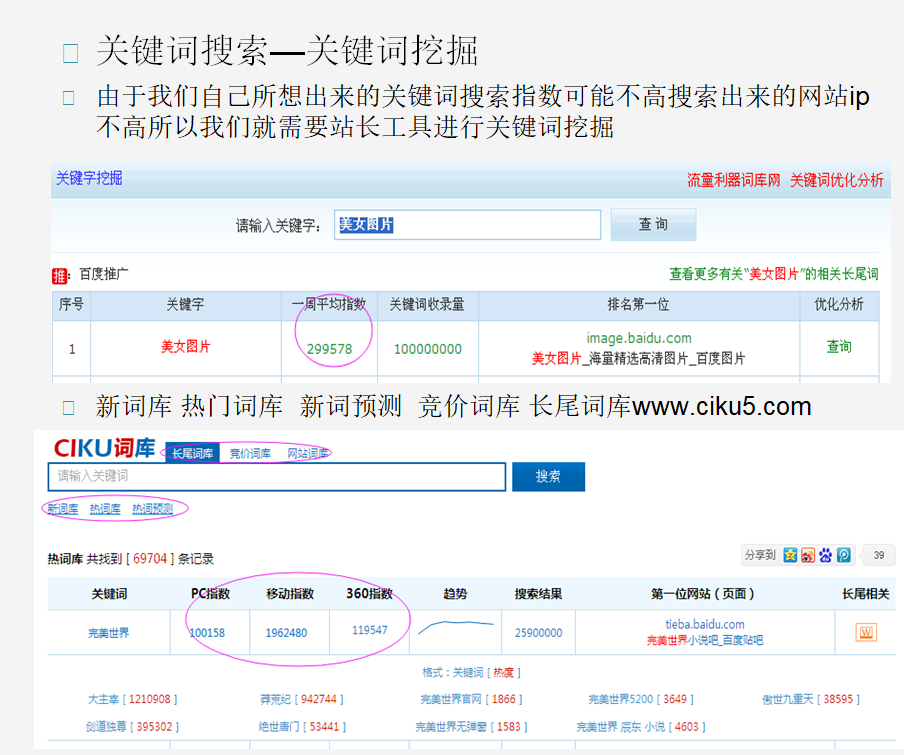The width and height of the screenshot is (904, 755).
Task: Share via the Baidu paw icon
Action: point(826,555)
